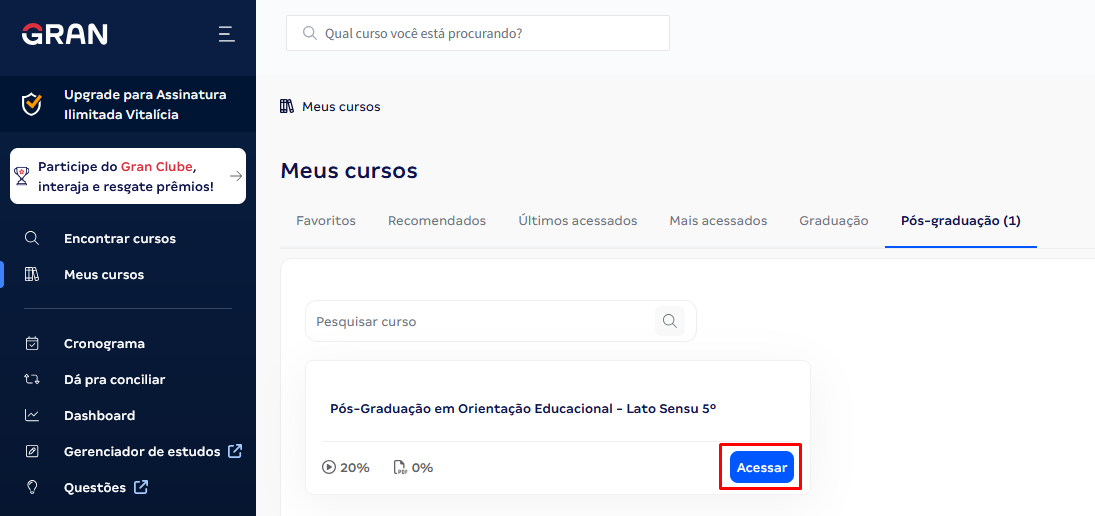This screenshot has width=1095, height=516.
Task: Click Upgrade para Assinatura Ilimitada Vitalícia
Action: coord(145,105)
